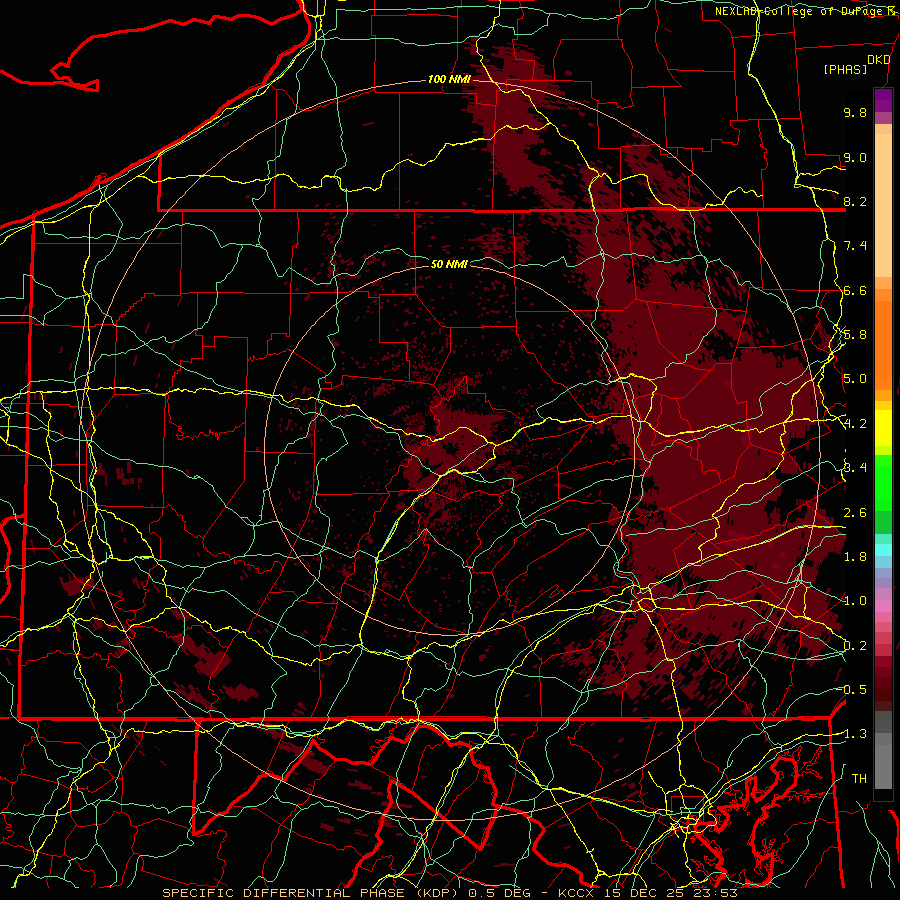900x900 pixels.
Task: Click the [PHAS] unit label
Action: 845,69
